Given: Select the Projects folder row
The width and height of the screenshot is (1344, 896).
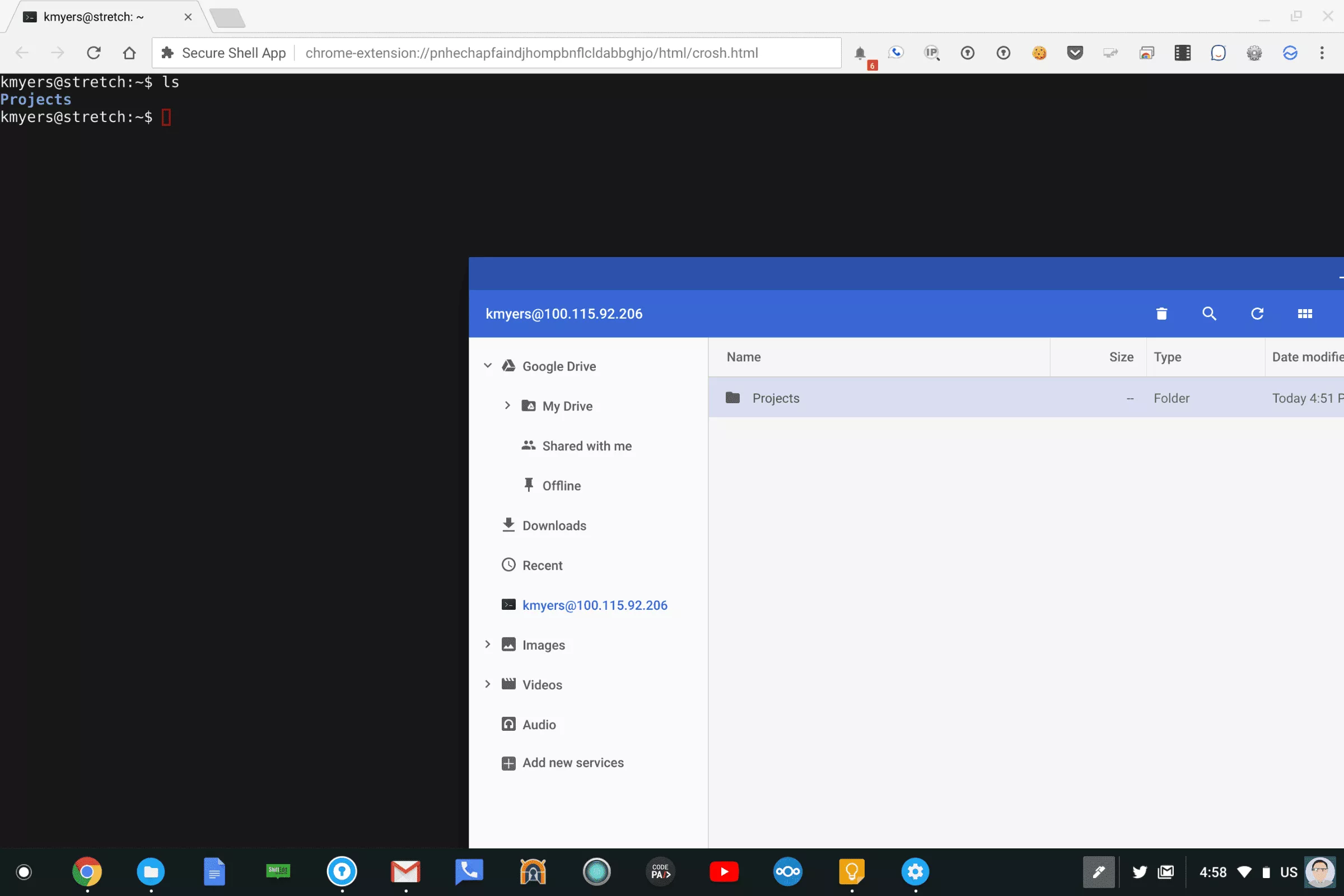Looking at the screenshot, I should coord(776,398).
